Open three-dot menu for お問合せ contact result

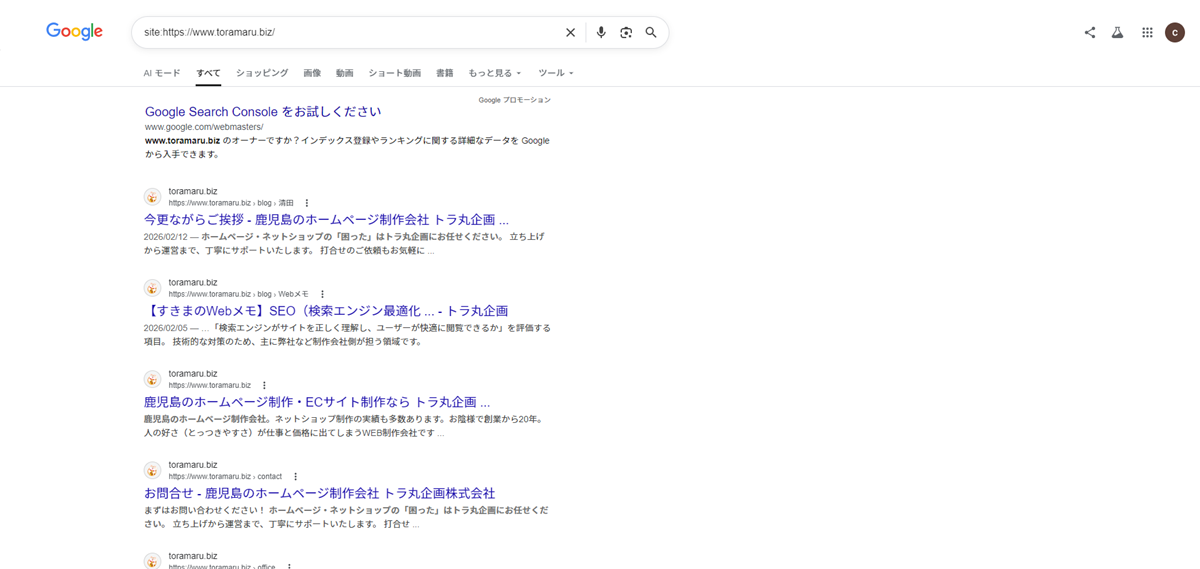(295, 476)
